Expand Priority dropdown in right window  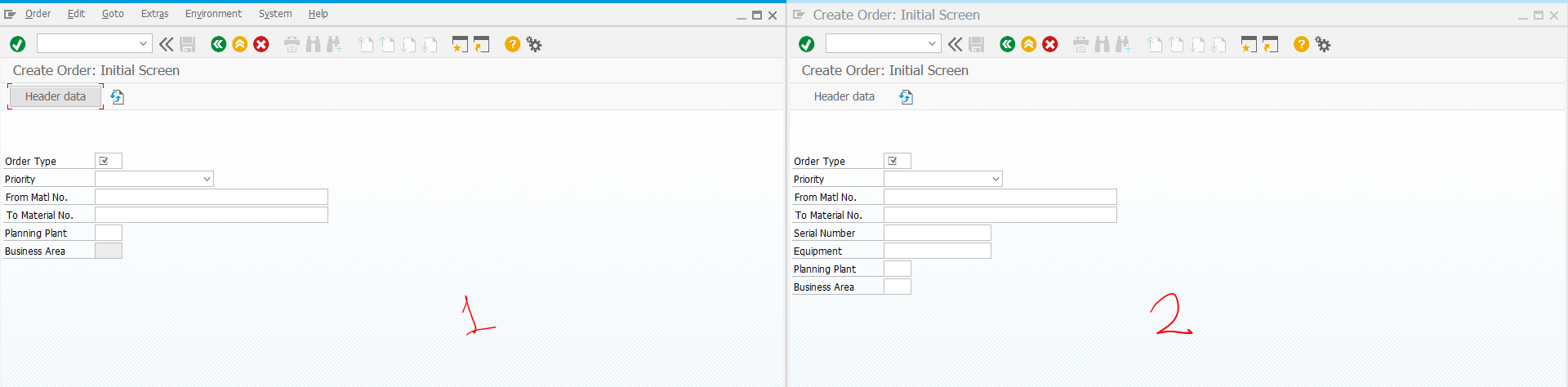(996, 179)
